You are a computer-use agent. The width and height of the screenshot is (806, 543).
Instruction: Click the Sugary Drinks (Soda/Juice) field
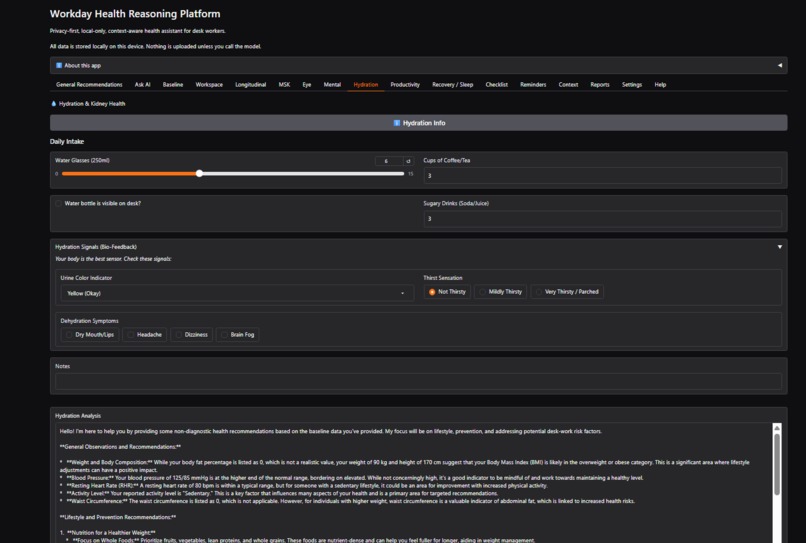coord(602,219)
